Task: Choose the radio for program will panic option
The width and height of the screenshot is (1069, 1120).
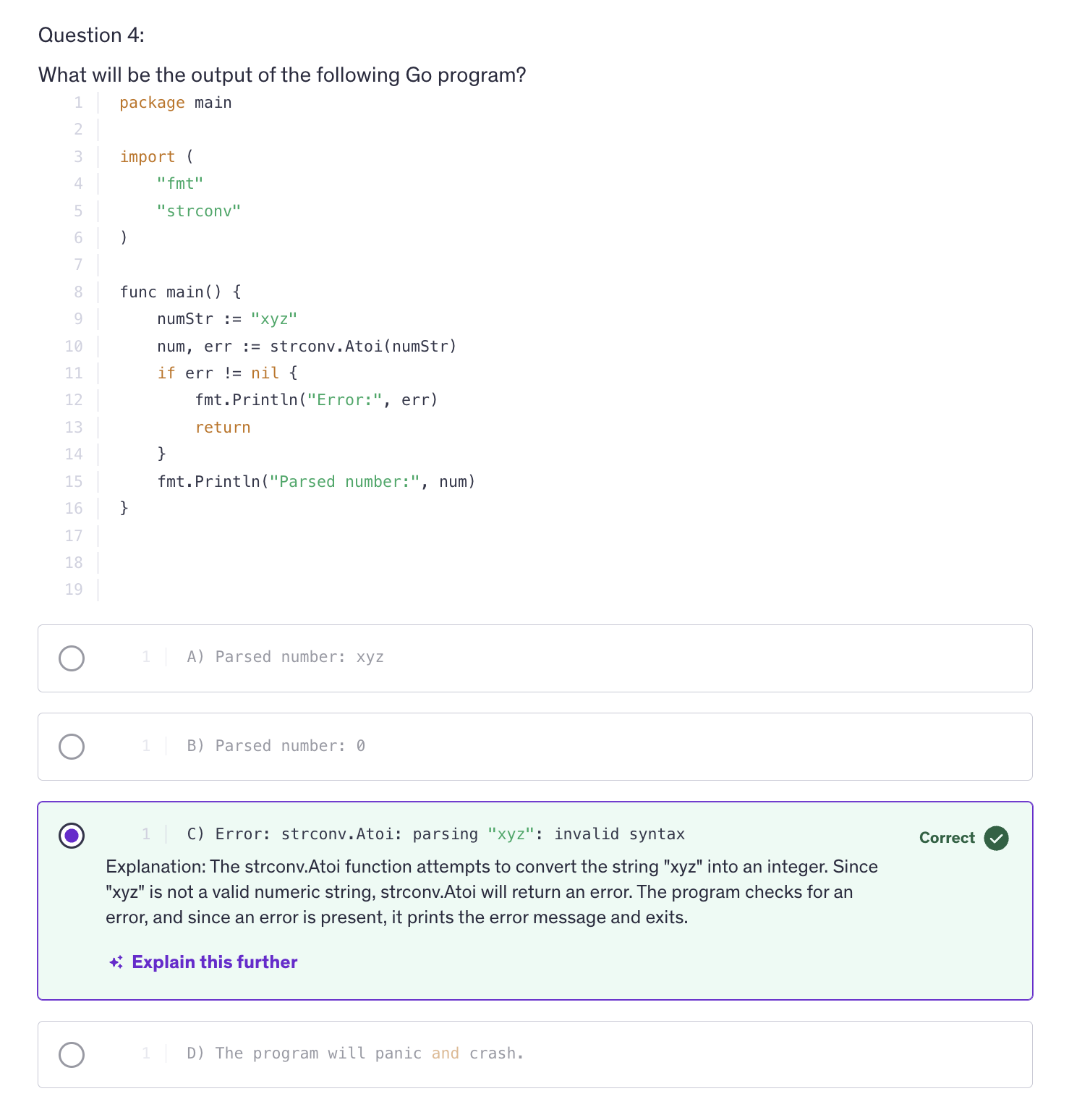Action: click(x=72, y=1054)
